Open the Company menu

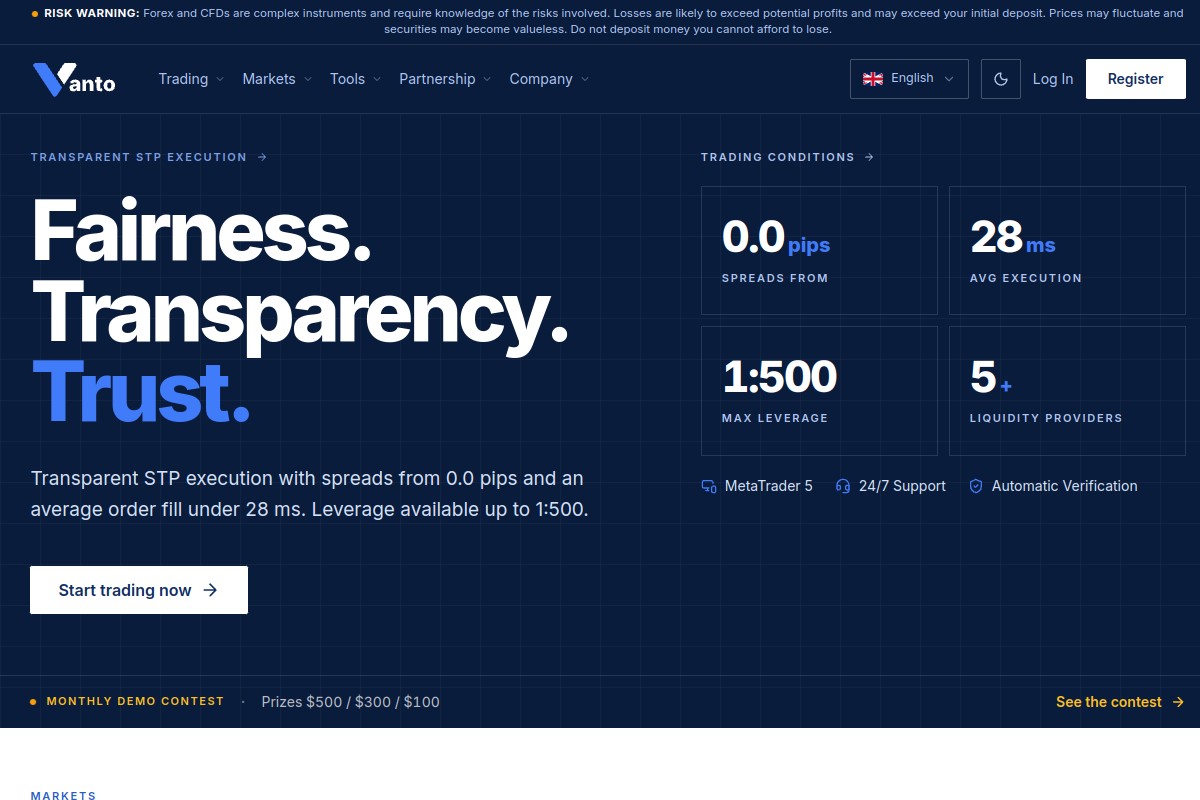click(549, 79)
